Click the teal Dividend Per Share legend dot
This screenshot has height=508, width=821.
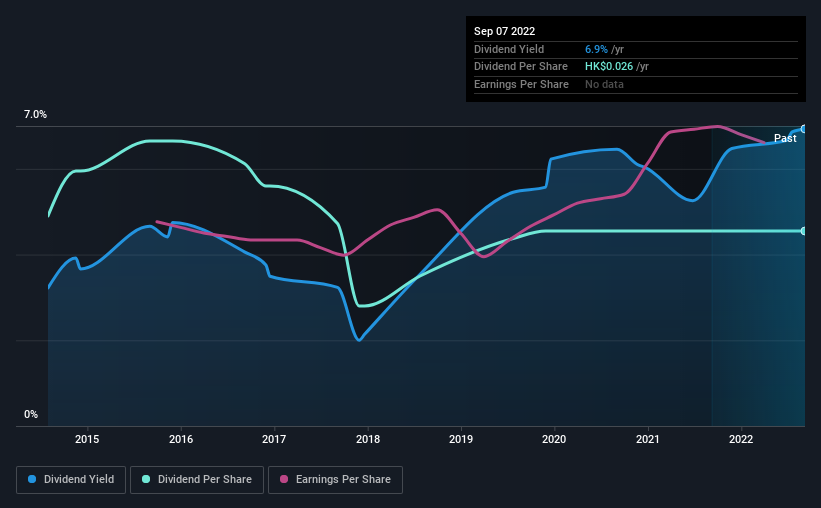tap(146, 479)
